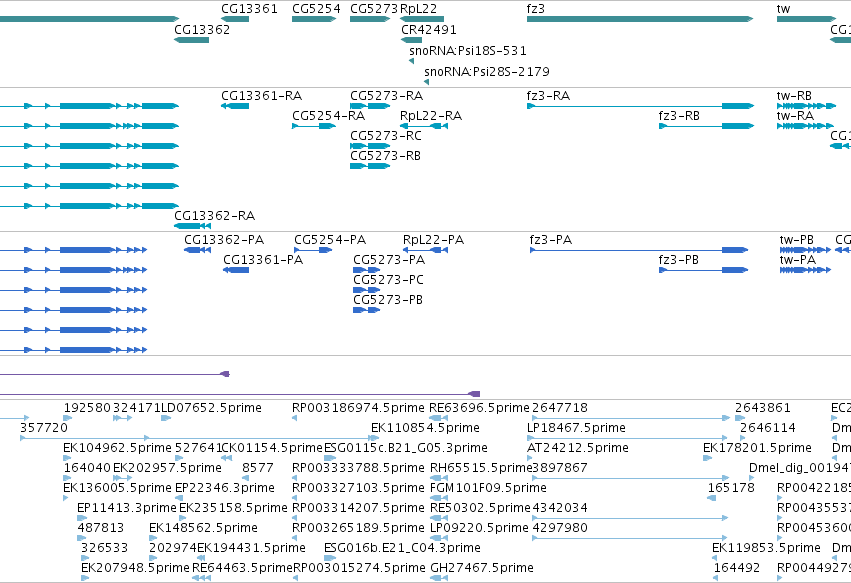The width and height of the screenshot is (851, 583).
Task: Click the EST labeled 2647718
Action: coord(560,408)
